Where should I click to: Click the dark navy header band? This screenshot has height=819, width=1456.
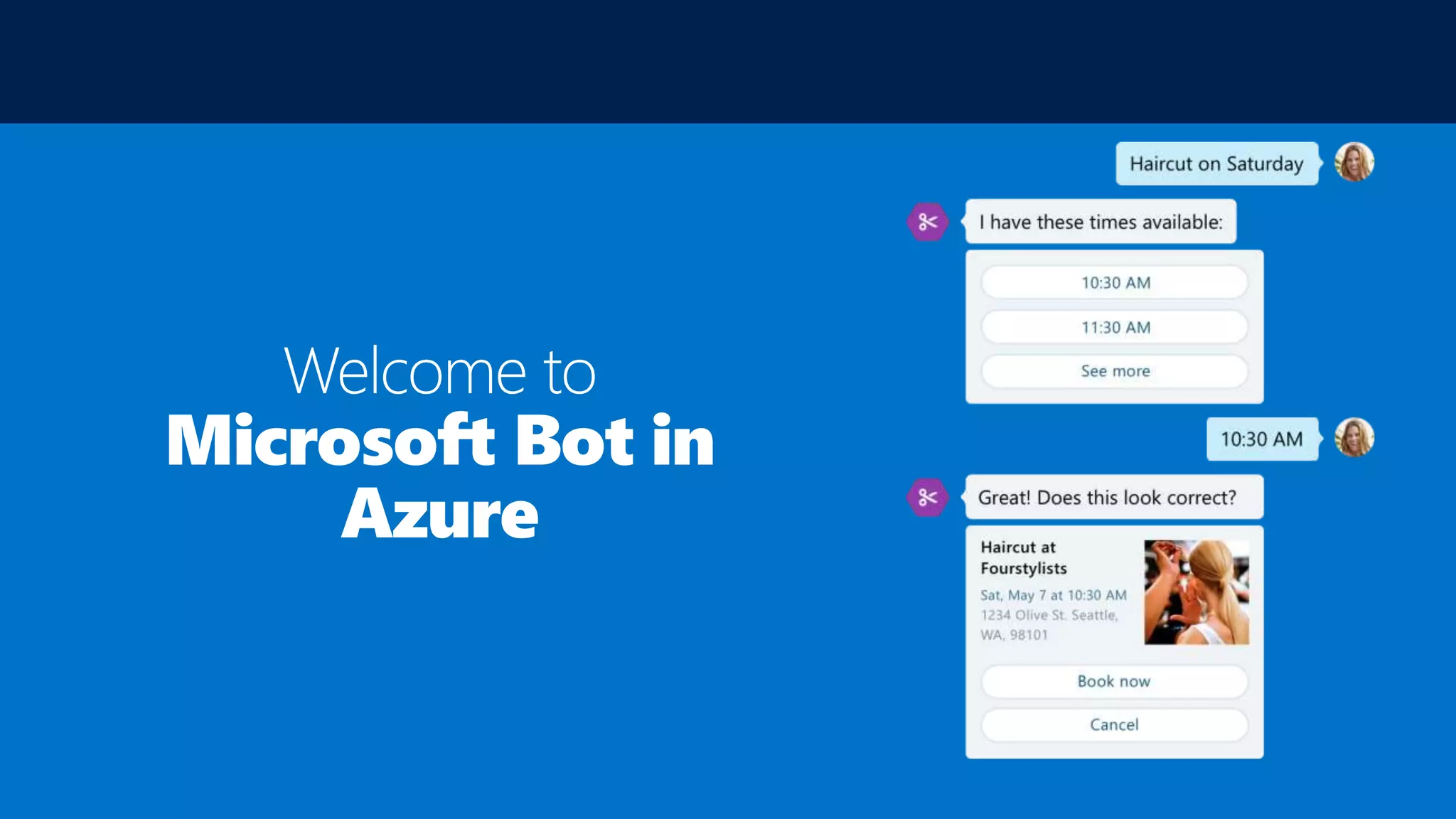click(728, 61)
